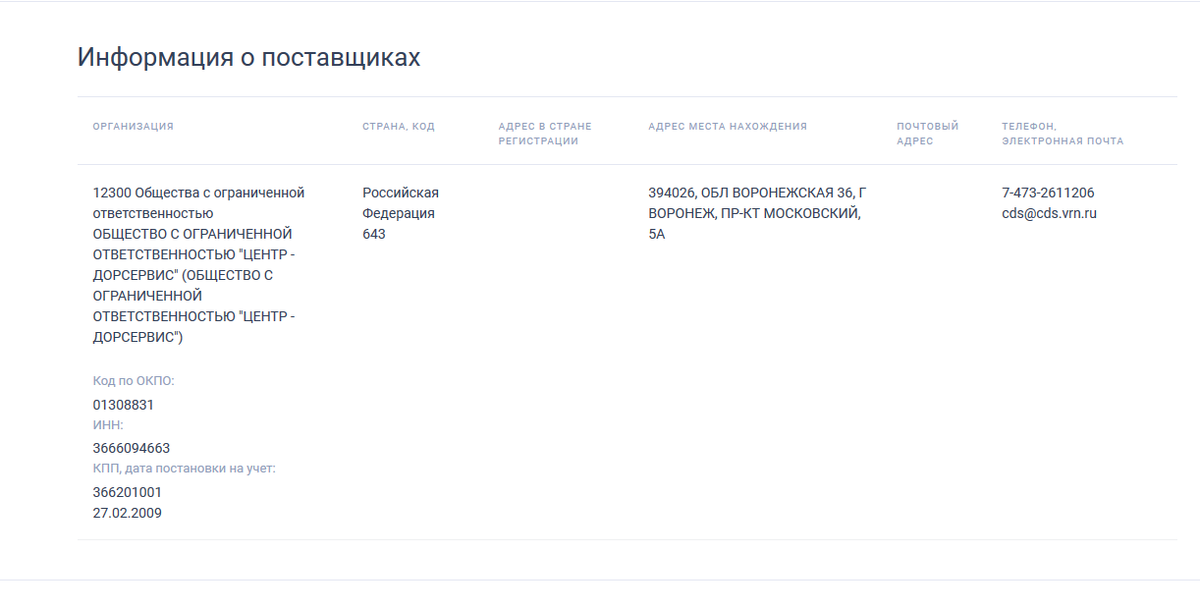1200x609 pixels.
Task: Select label "ИНН:"
Action: pos(108,425)
